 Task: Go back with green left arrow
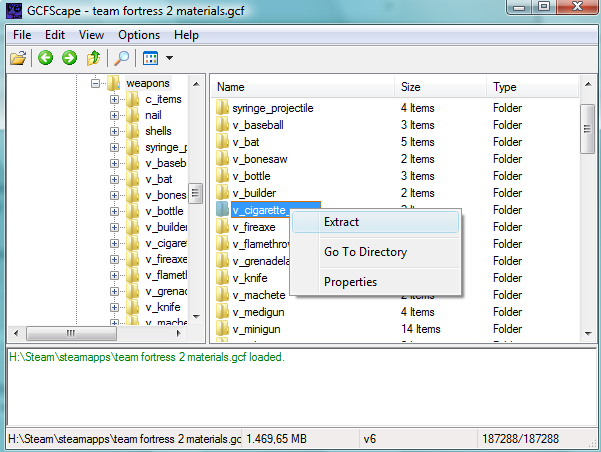(46, 58)
